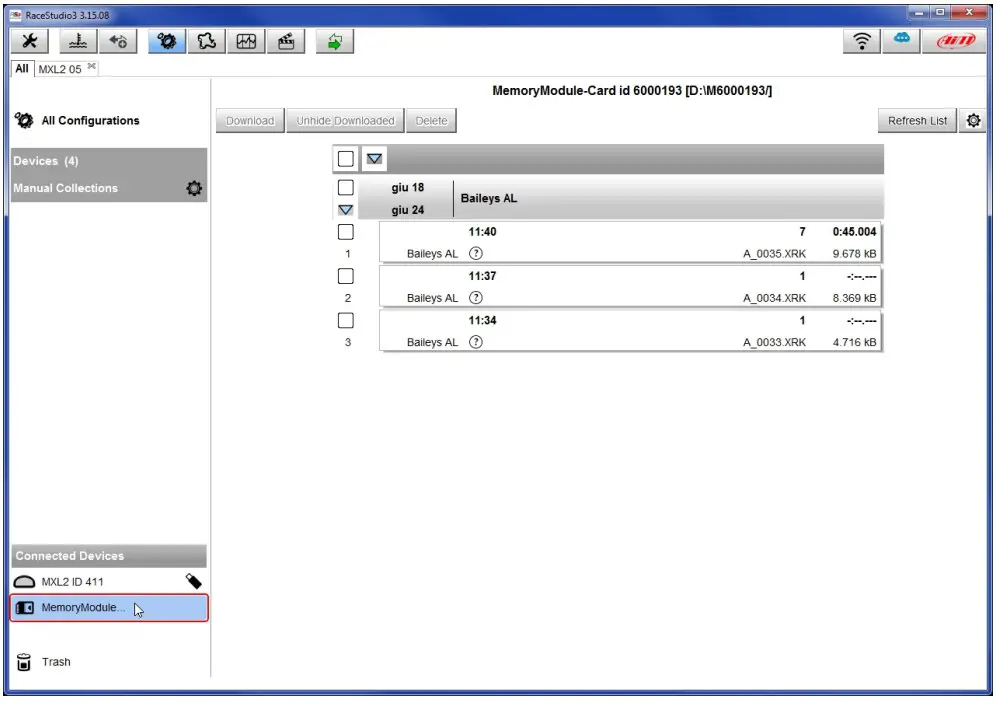Click the MXL2 device dash icon
The image size is (998, 703).
[24, 582]
